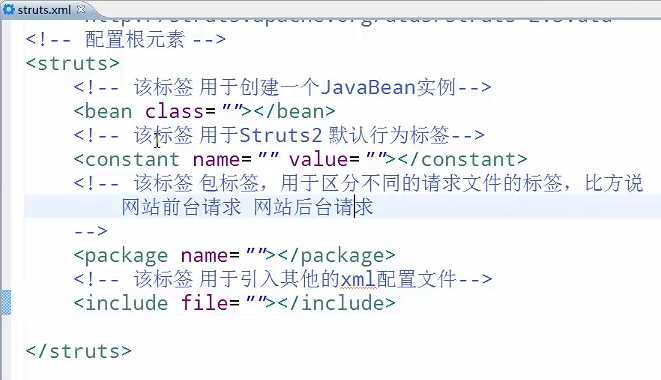Click the comment line '该标签 包标签'
Viewport: 661px width, 380px height.
pyautogui.click(x=358, y=183)
